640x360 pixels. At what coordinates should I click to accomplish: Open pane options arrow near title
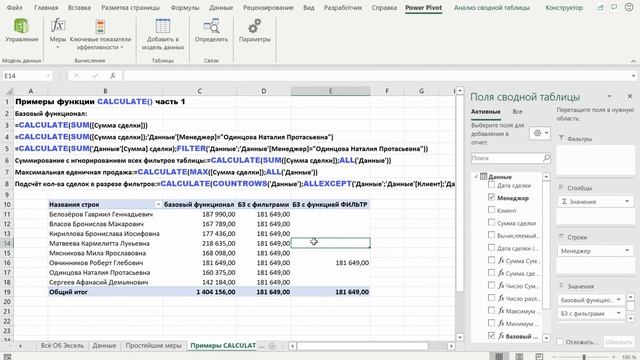click(609, 96)
